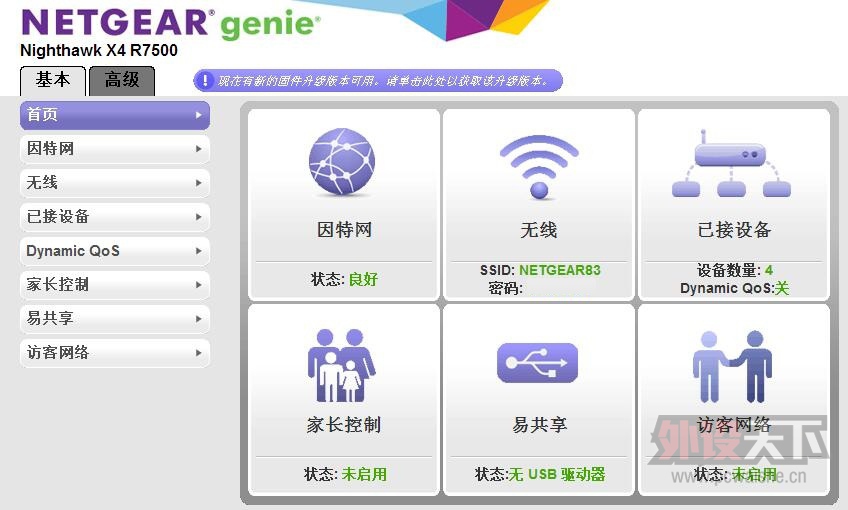
Task: Click the 易共享 tile title text
Action: coord(539,425)
